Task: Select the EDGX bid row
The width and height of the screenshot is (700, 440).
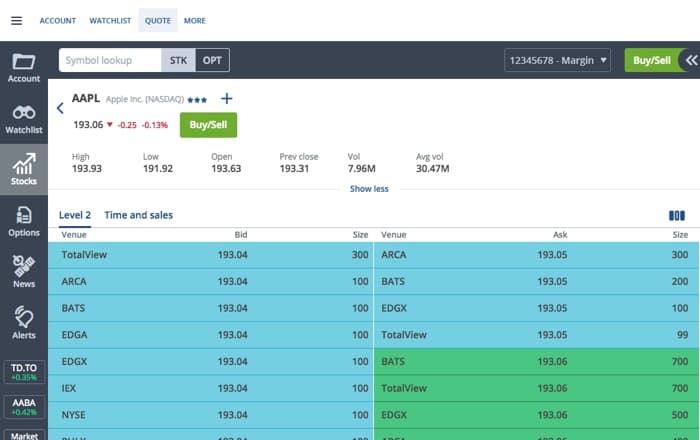Action: [210, 361]
